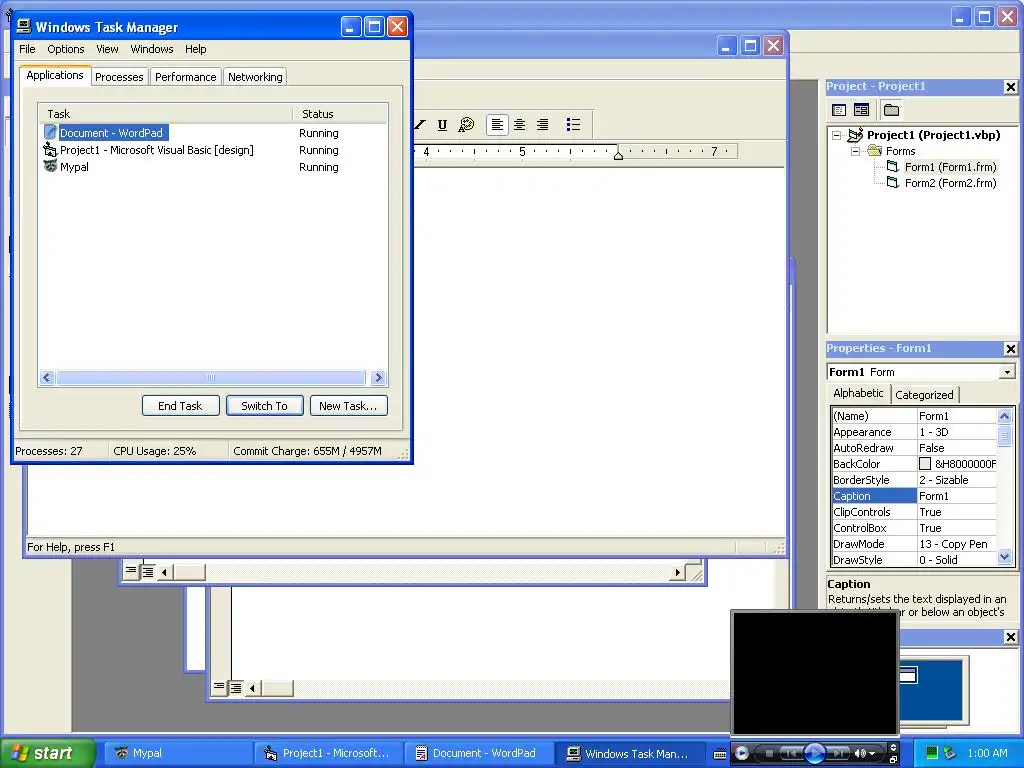Select Document - WordPad task row
Image resolution: width=1024 pixels, height=768 pixels.
pyautogui.click(x=212, y=133)
